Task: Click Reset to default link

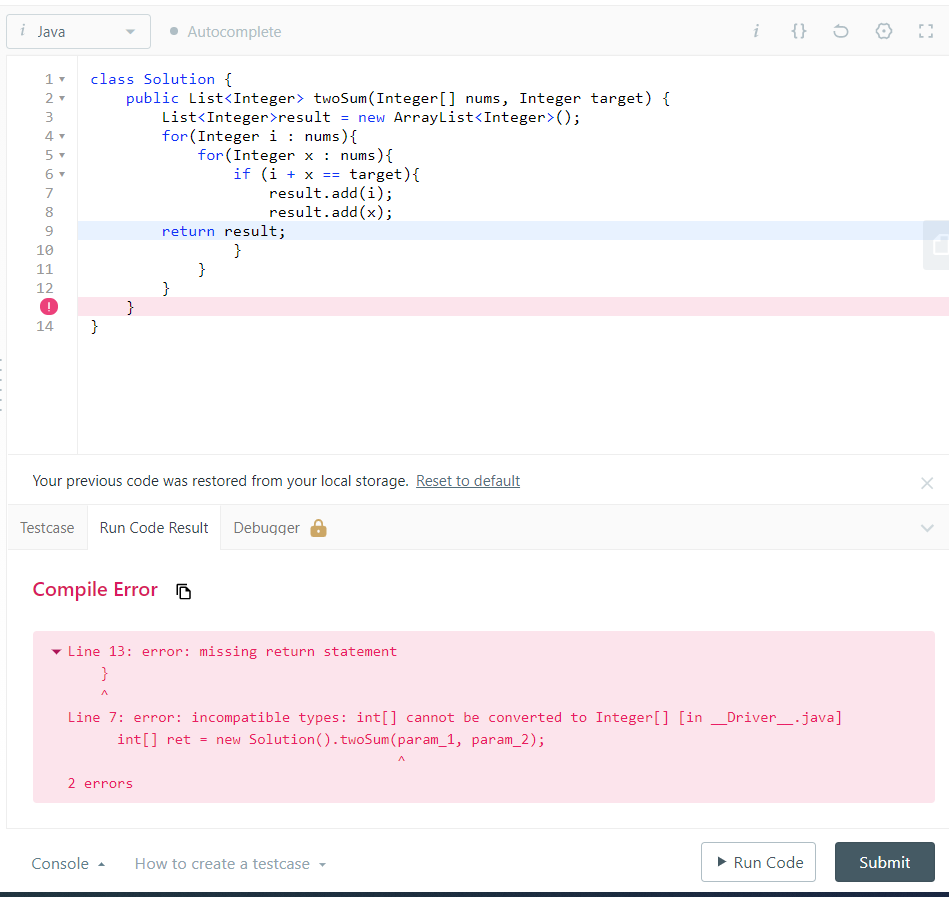Action: 468,481
